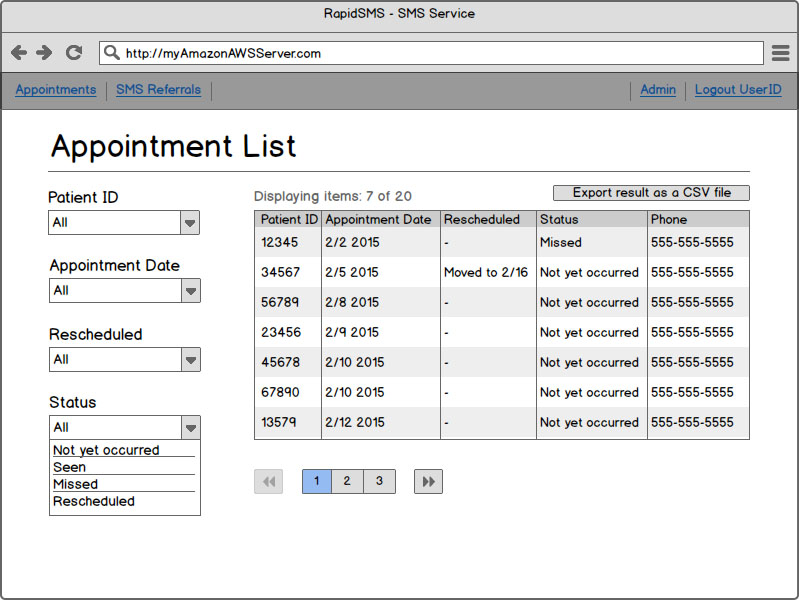The width and height of the screenshot is (799, 600).
Task: Open the Patient ID filter dropdown
Action: [124, 223]
